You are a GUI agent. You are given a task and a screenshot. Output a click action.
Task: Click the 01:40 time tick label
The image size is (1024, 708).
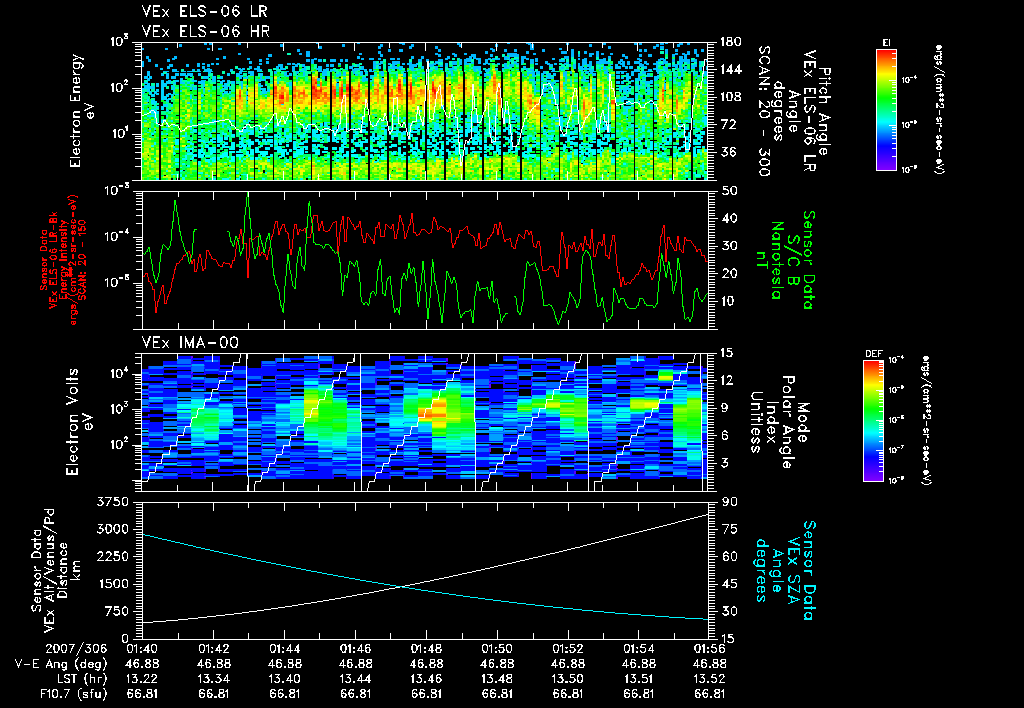pos(142,649)
